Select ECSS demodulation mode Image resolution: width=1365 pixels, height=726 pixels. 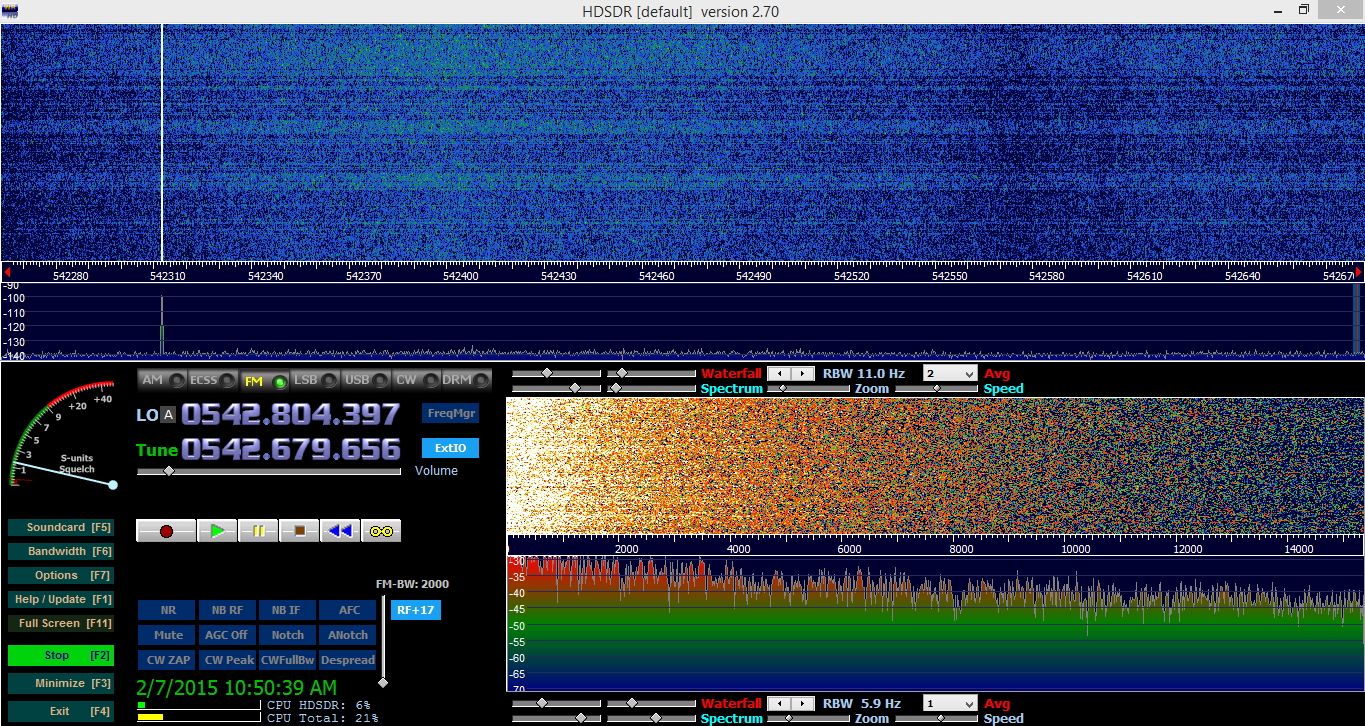click(213, 380)
